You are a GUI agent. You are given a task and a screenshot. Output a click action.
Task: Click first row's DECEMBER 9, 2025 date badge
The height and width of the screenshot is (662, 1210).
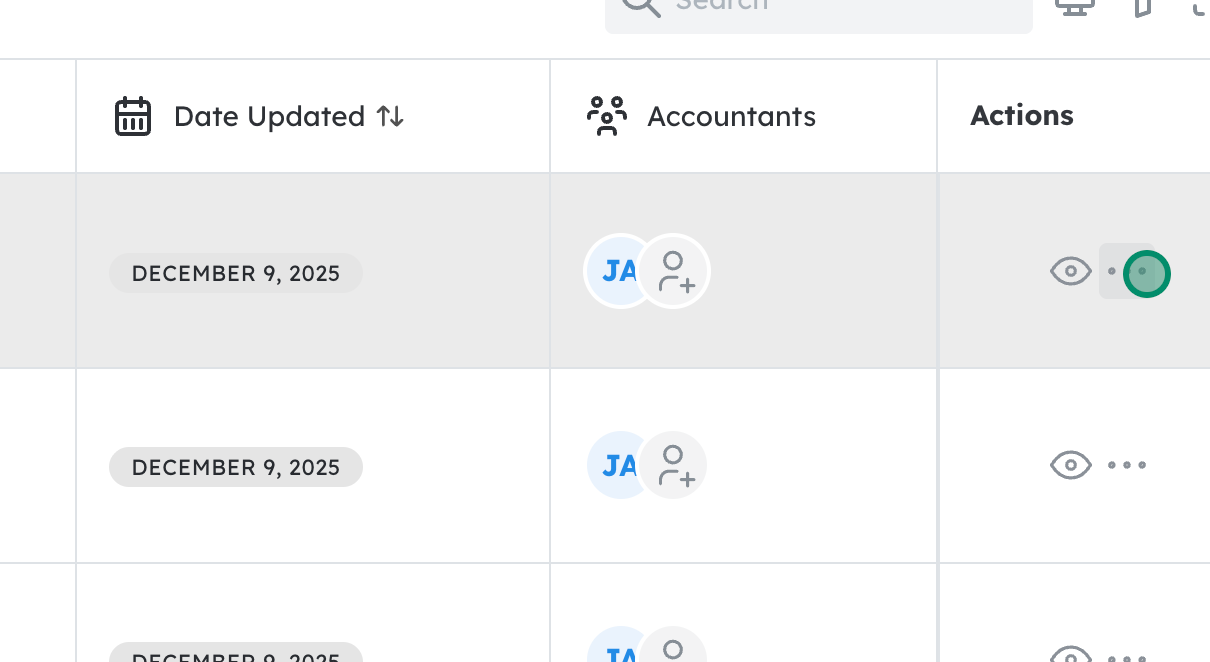(236, 273)
